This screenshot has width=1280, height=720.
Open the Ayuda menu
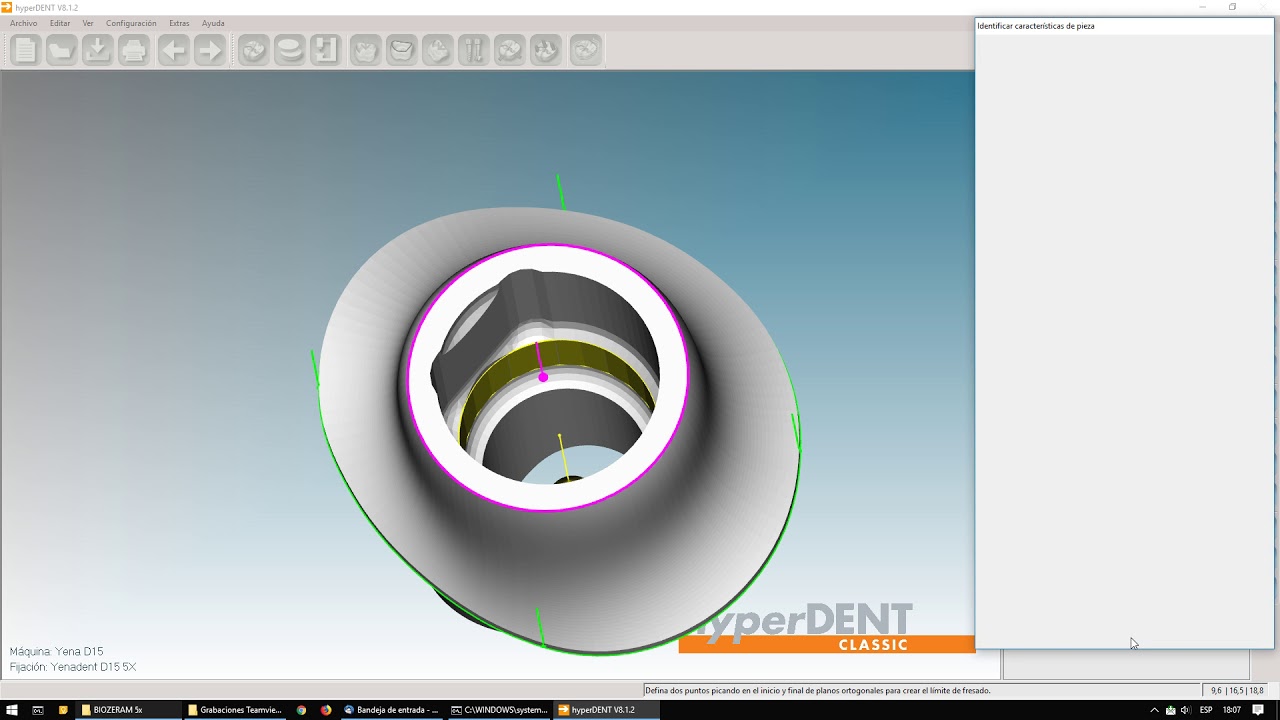pyautogui.click(x=213, y=23)
